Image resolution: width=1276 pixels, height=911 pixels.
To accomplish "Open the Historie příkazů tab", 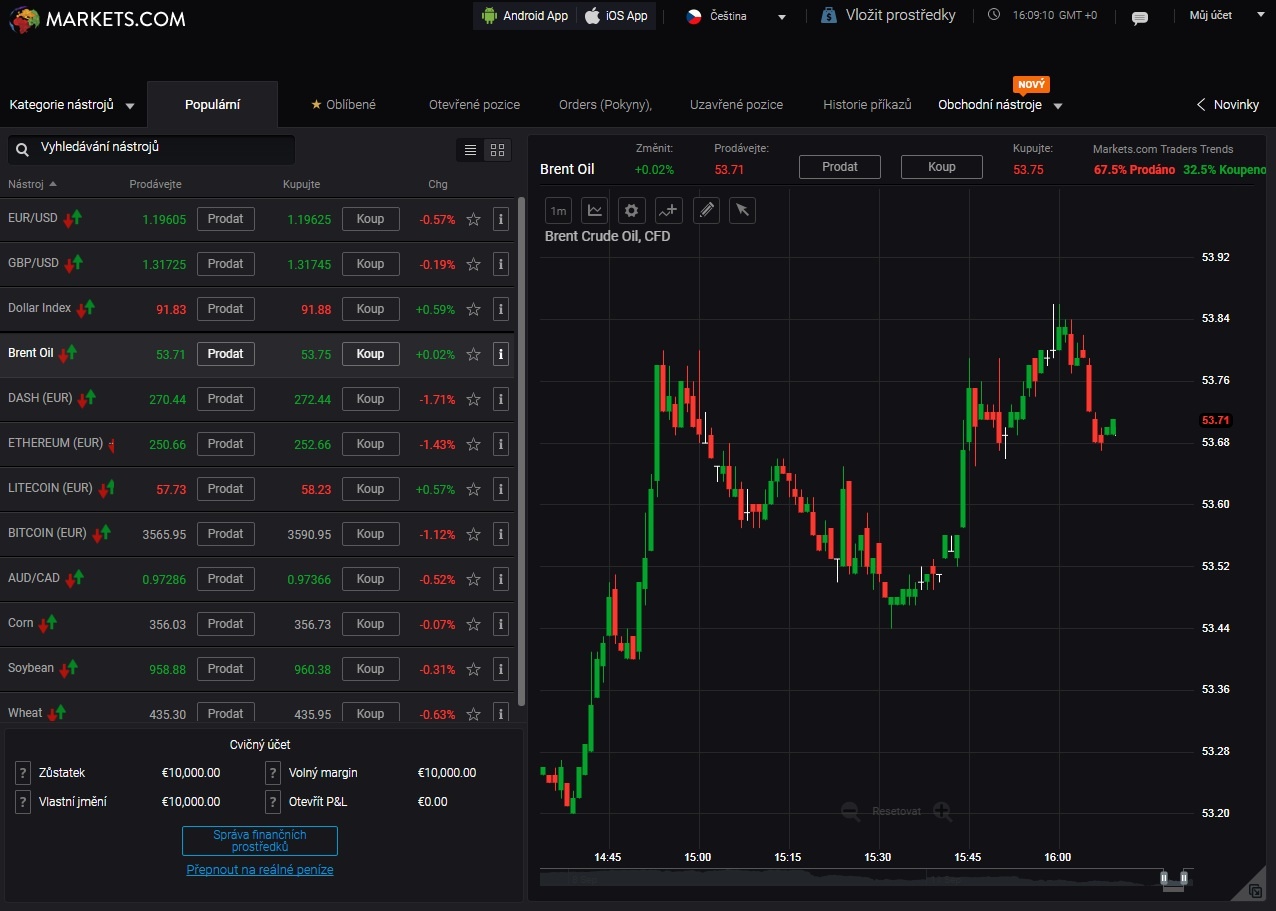I will tap(867, 105).
